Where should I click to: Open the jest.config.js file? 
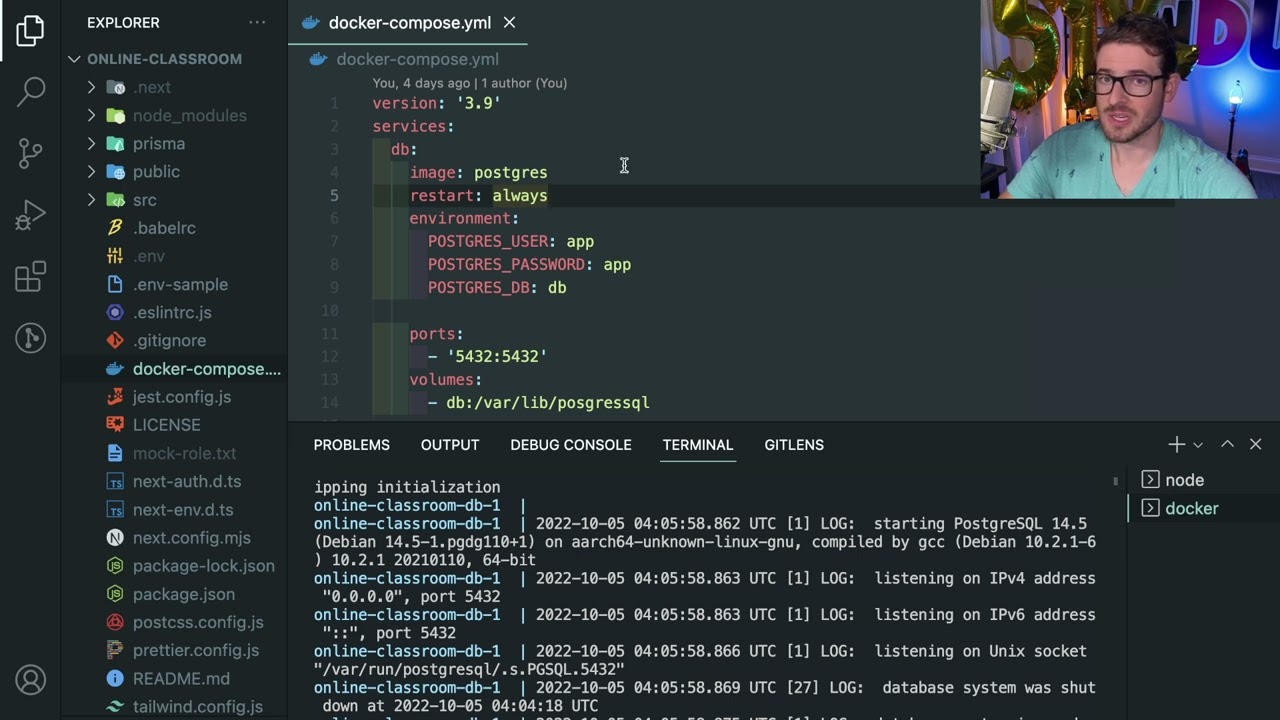tap(181, 397)
